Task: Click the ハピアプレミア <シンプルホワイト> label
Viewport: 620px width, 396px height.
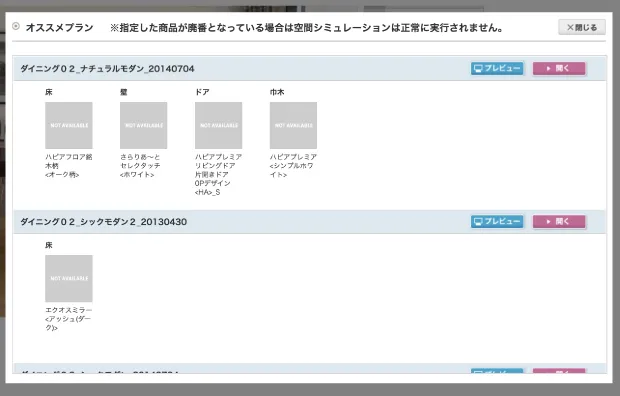Action: [293, 166]
